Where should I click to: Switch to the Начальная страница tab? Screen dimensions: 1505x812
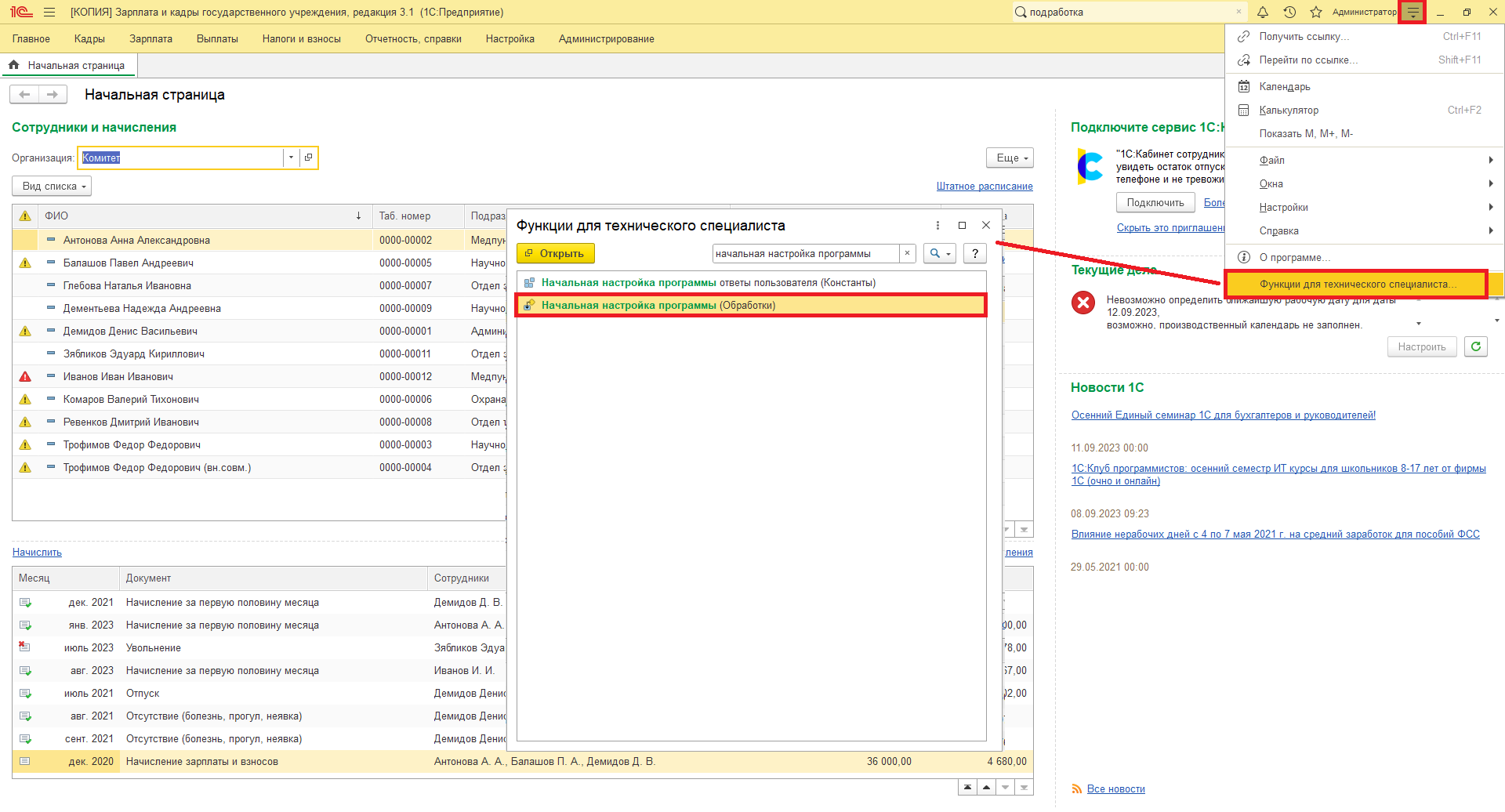(69, 65)
